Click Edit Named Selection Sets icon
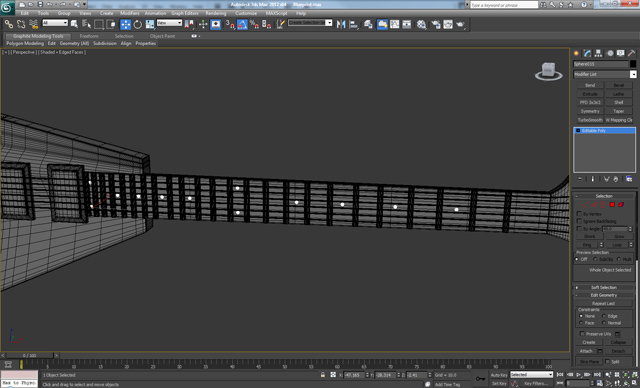This screenshot has height=388, width=640. (x=280, y=24)
